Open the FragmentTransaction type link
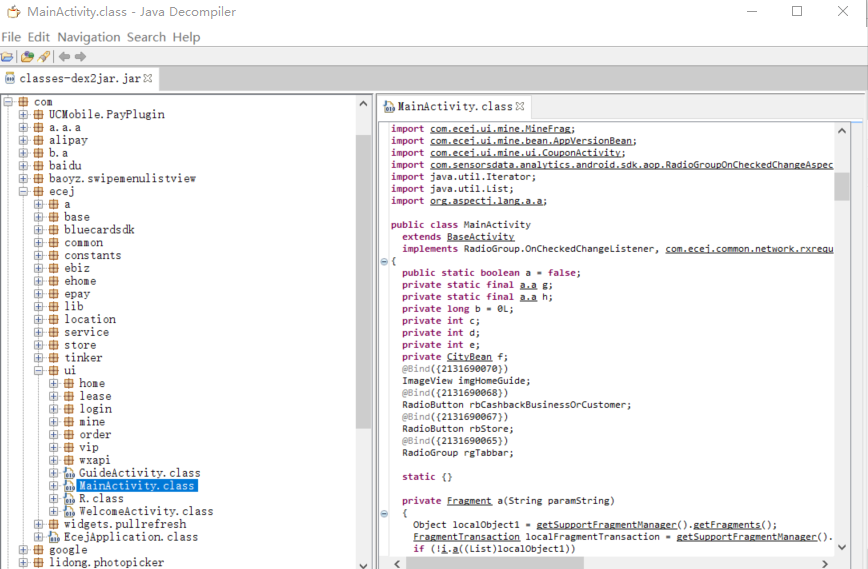Screen dimensions: 868x569 click(466, 537)
